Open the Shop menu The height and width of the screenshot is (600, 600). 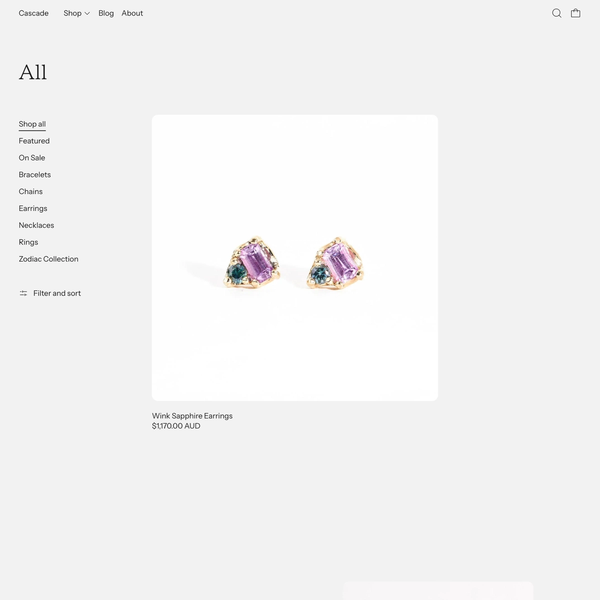[72, 13]
